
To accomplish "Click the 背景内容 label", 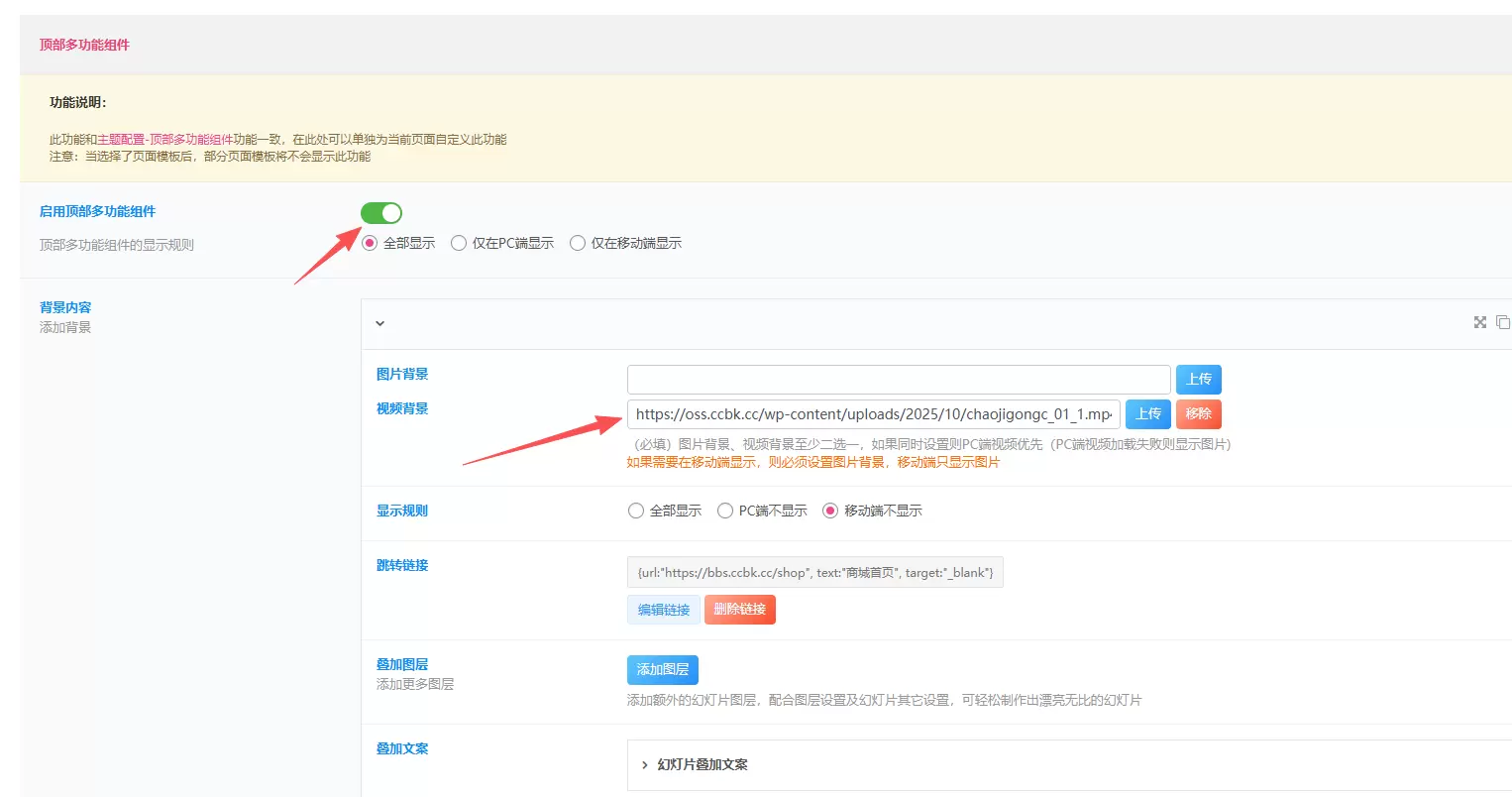I will [65, 307].
